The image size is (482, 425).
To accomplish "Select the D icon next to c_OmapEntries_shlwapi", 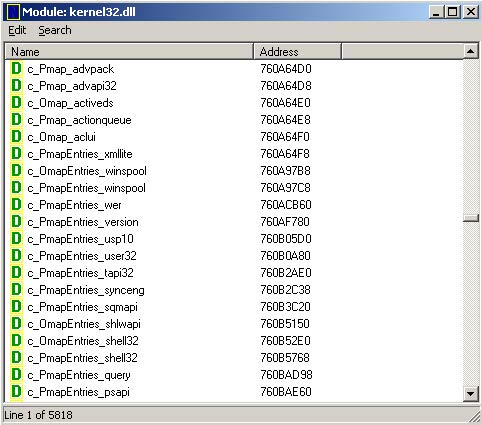I will 16,324.
